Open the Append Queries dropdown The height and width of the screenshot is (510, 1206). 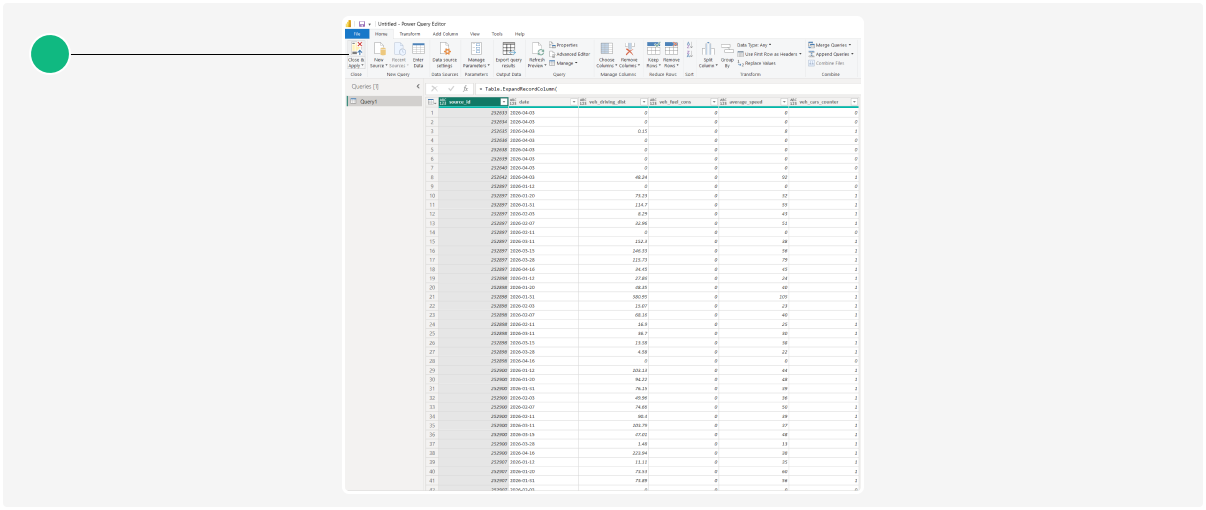(831, 54)
